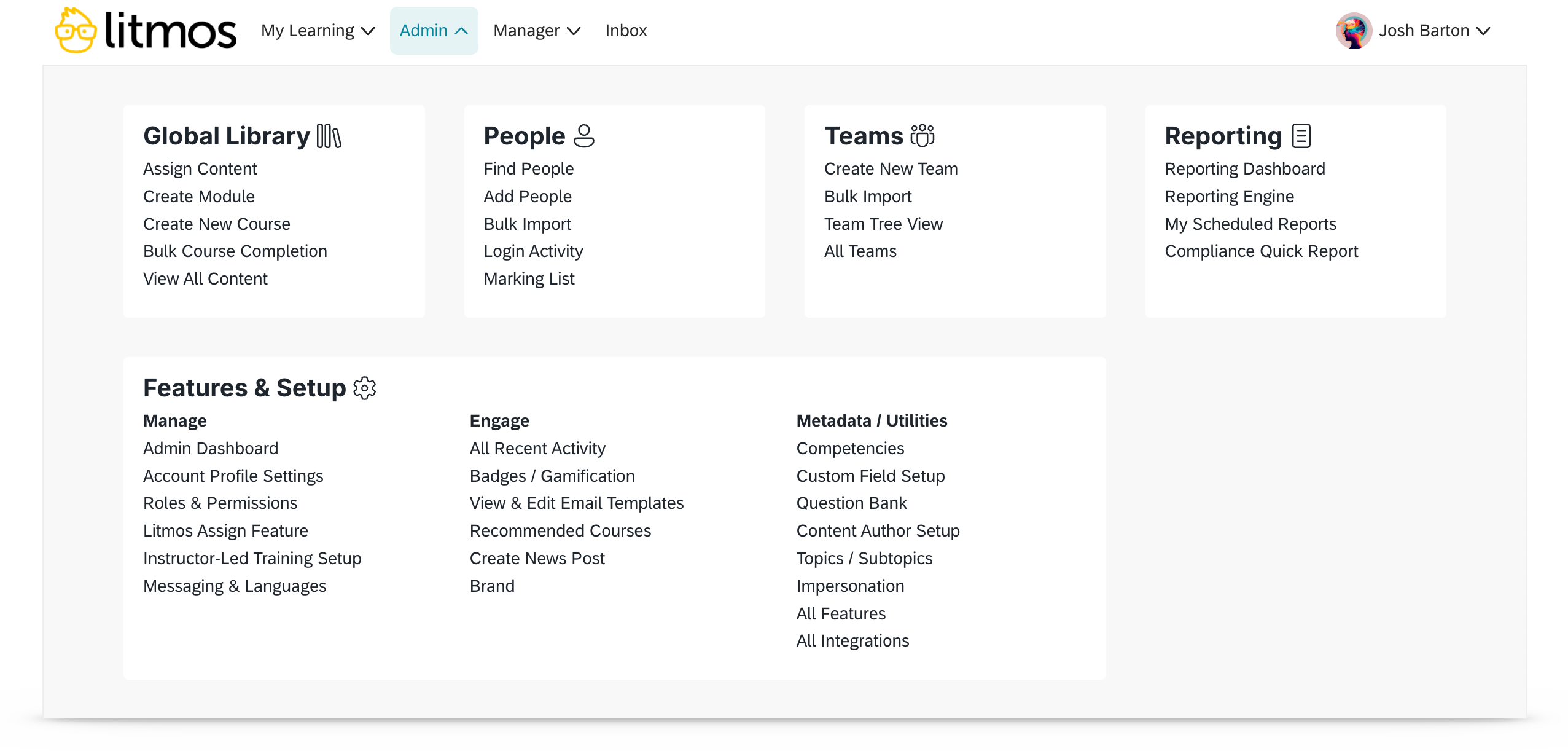1568x751 pixels.
Task: Open Impersonation
Action: 850,586
